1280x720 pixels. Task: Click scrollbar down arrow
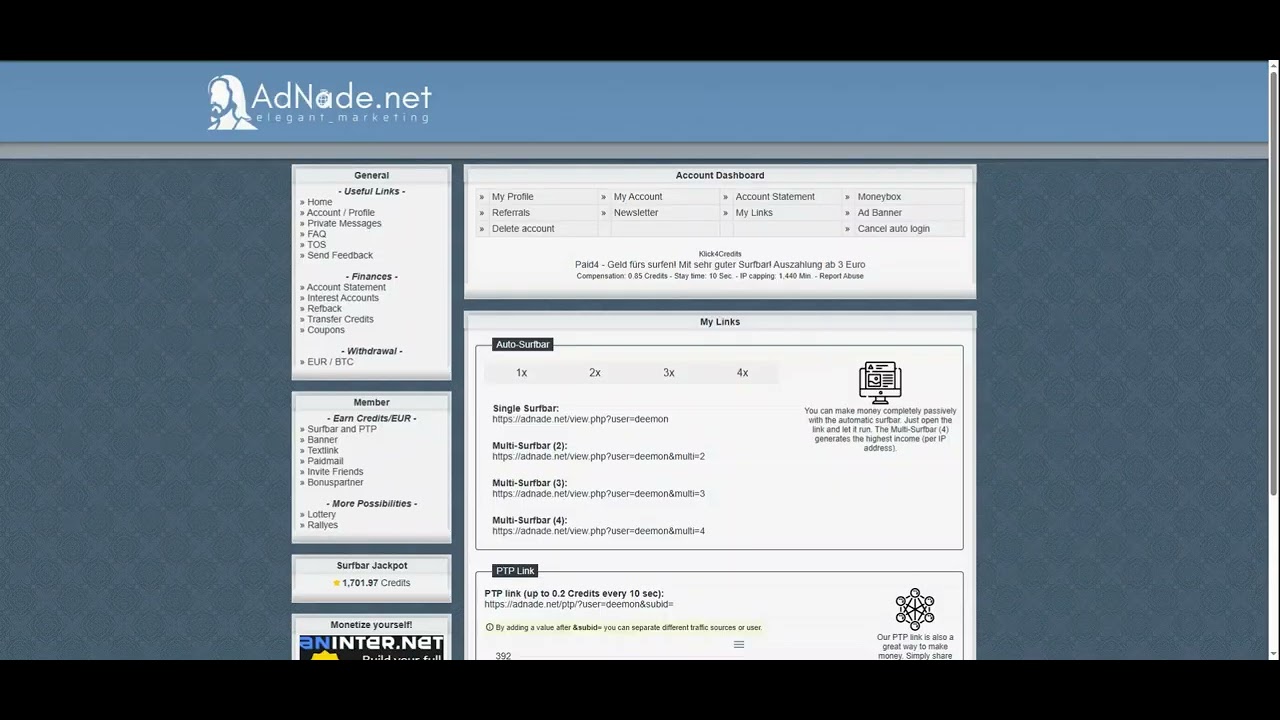1274,654
